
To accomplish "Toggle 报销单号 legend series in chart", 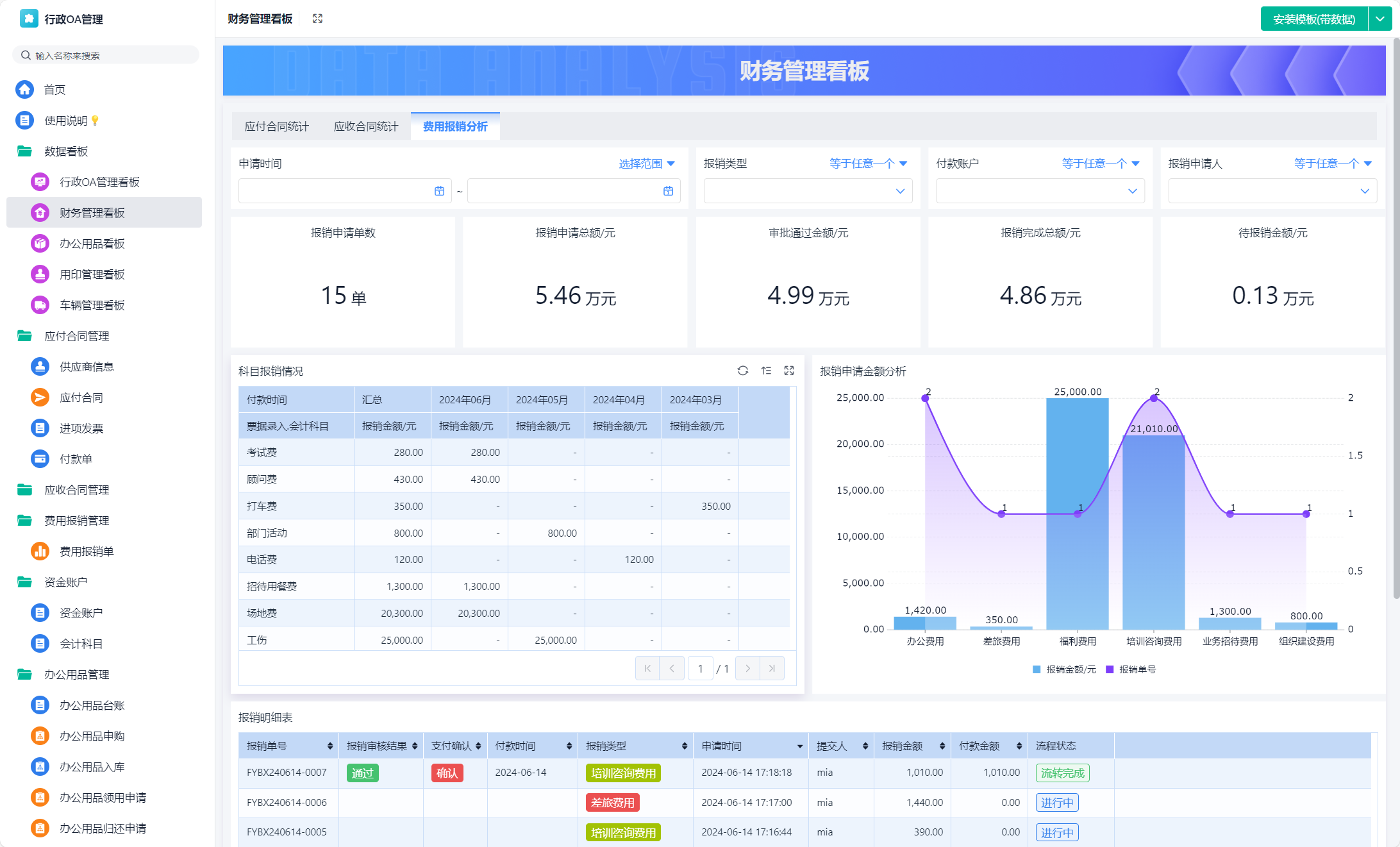I will [x=1131, y=669].
